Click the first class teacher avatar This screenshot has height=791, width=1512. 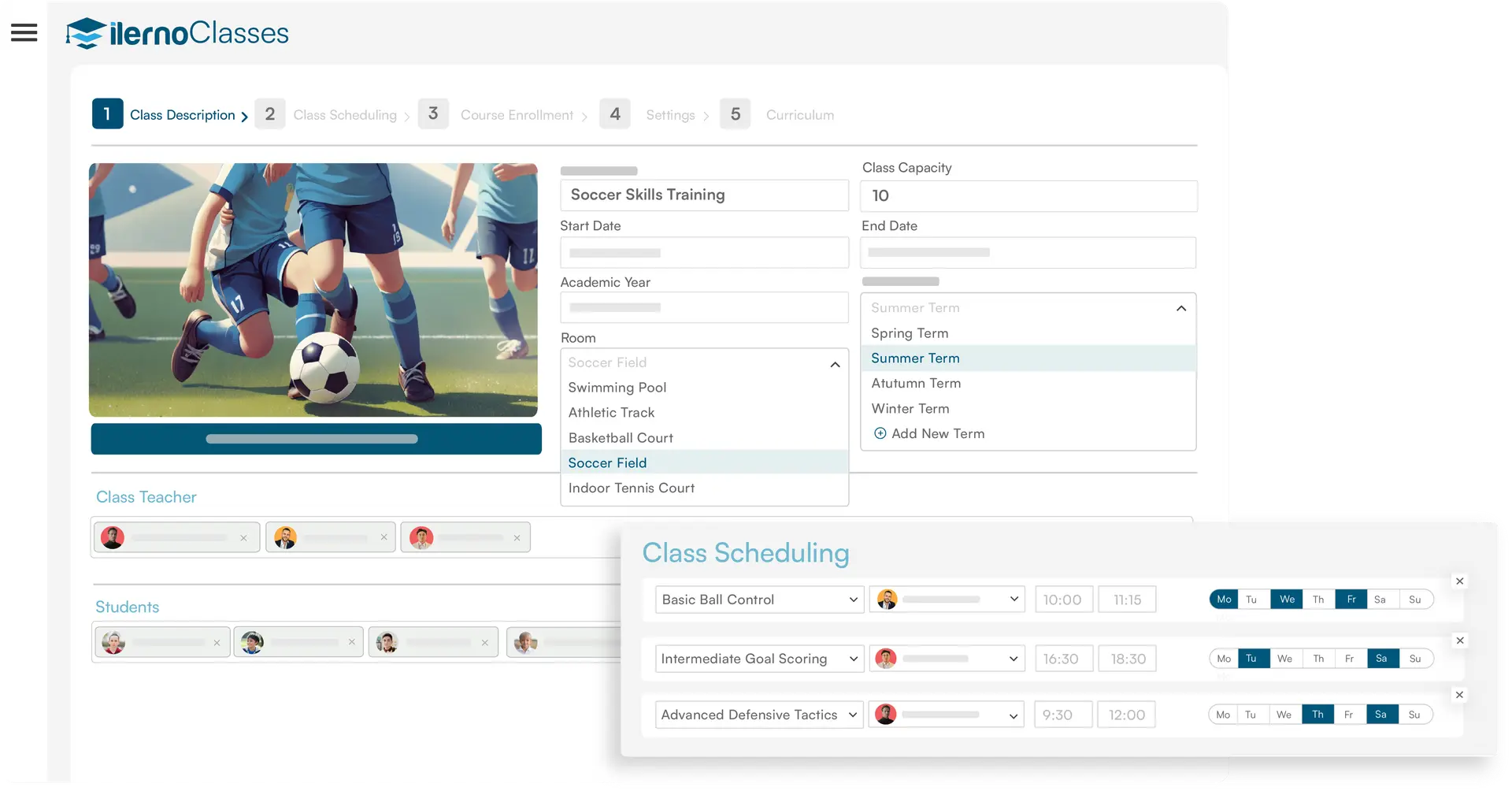click(x=113, y=537)
